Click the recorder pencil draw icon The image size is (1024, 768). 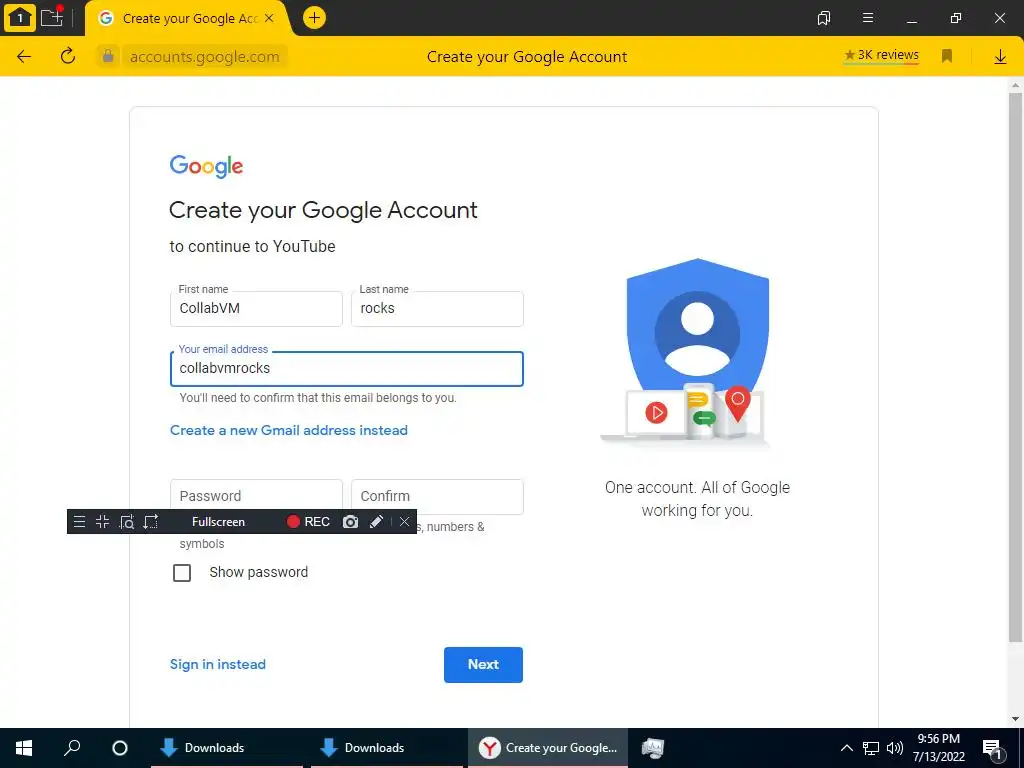[376, 522]
